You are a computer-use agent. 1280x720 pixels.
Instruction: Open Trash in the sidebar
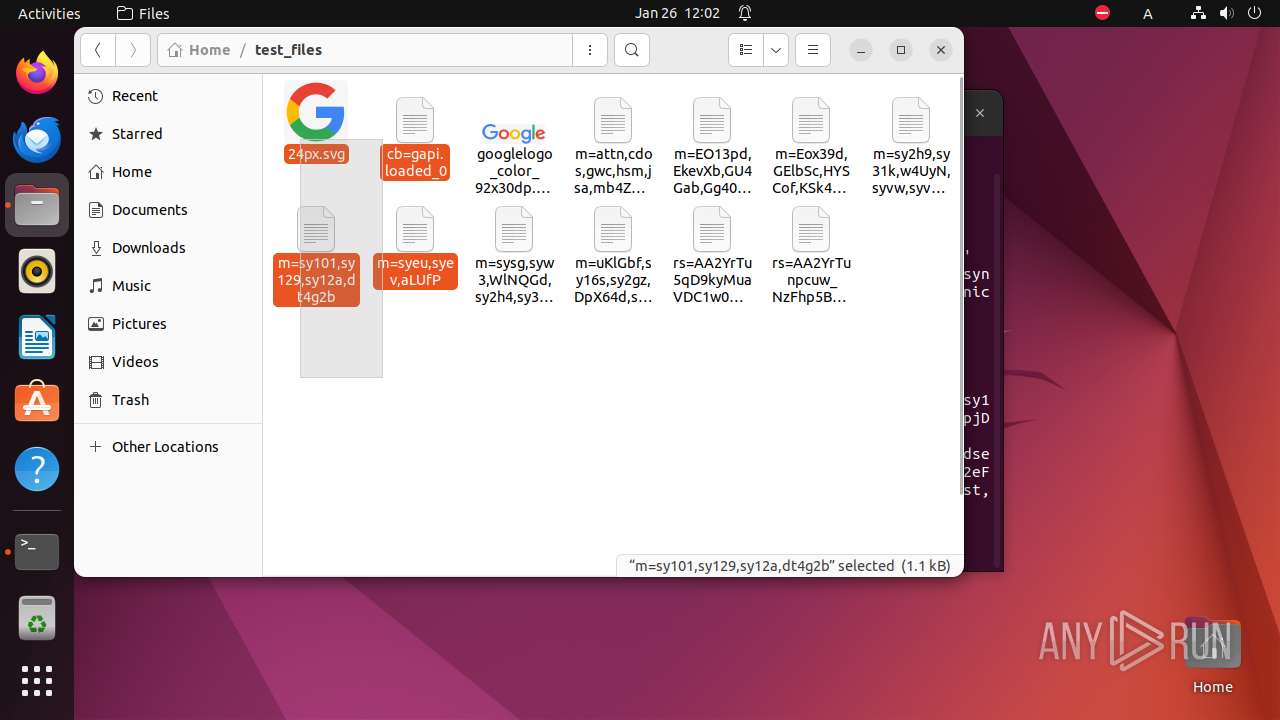168,400
